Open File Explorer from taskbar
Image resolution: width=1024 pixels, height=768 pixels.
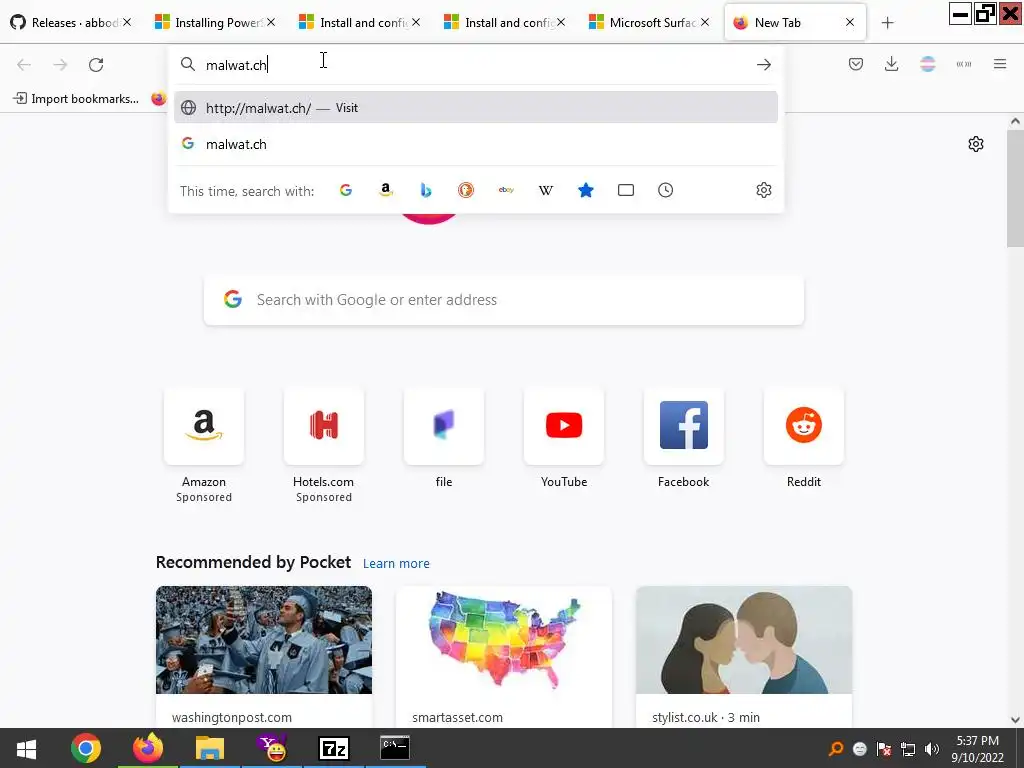click(210, 748)
